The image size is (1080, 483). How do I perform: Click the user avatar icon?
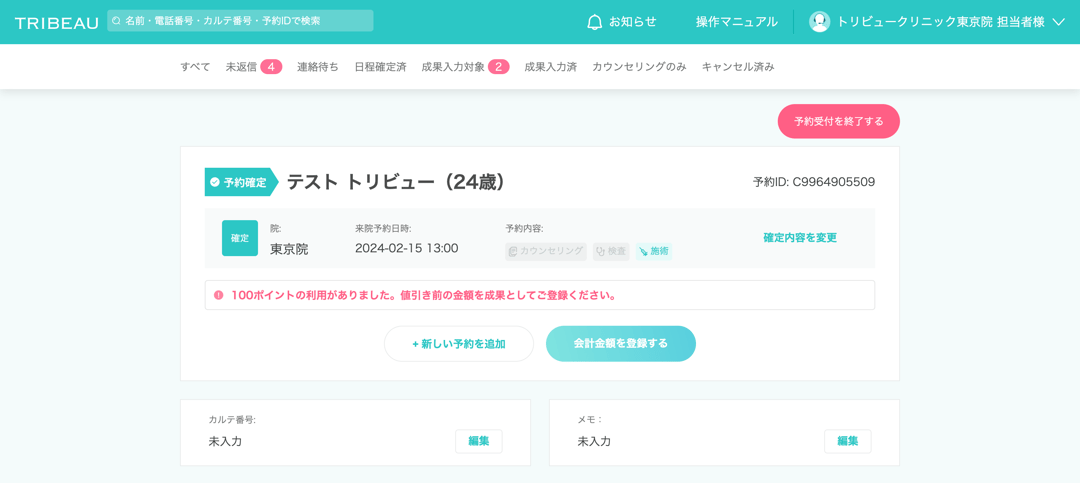[x=819, y=22]
